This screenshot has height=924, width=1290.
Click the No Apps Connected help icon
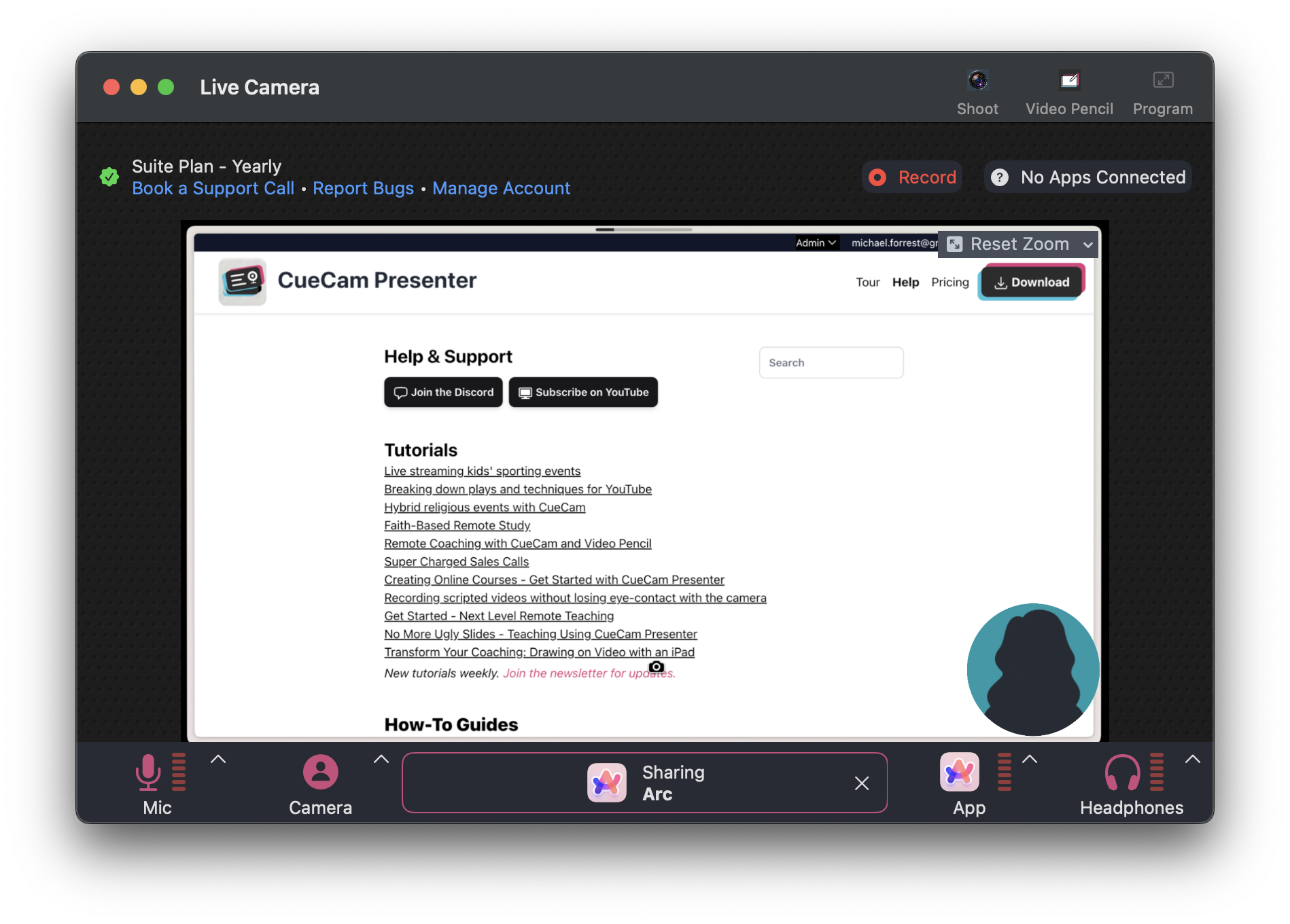[999, 177]
